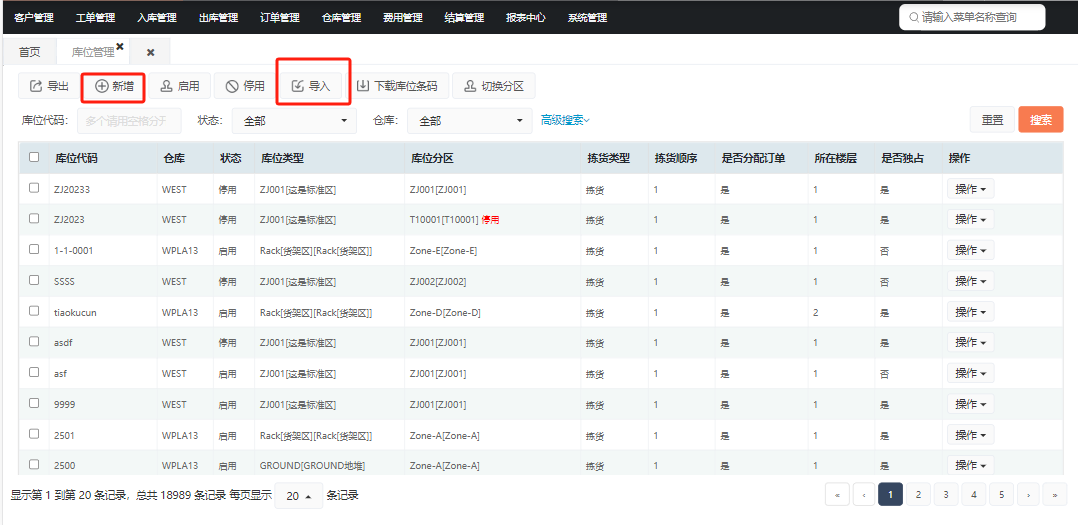Check the row 1-1-0001 checkbox

34,249
